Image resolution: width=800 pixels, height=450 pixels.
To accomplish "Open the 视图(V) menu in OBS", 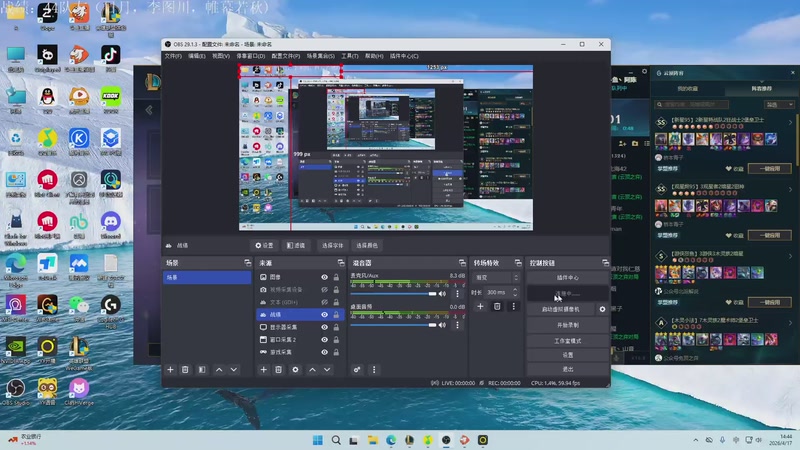I will tap(220, 56).
